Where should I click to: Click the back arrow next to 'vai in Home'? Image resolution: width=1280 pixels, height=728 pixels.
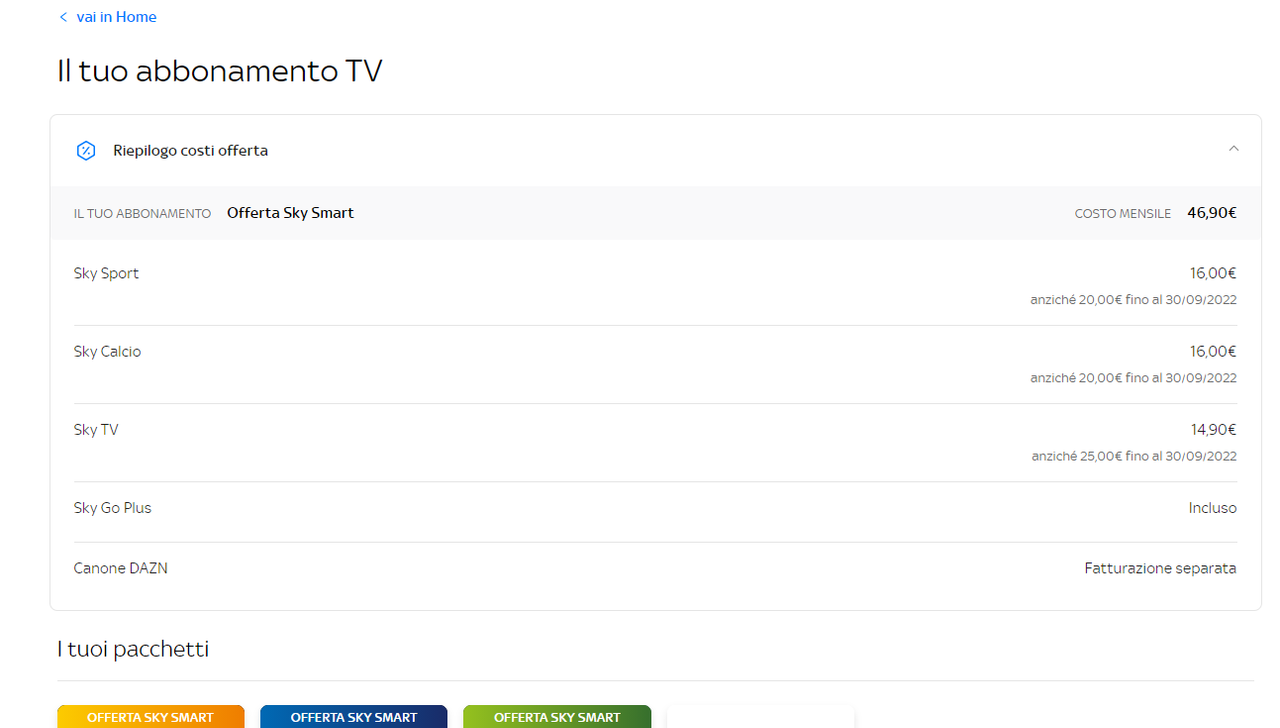(63, 17)
